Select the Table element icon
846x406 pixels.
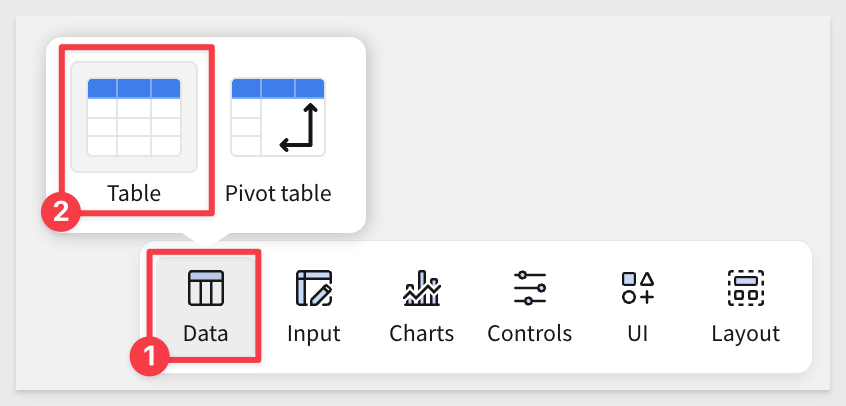[x=134, y=116]
